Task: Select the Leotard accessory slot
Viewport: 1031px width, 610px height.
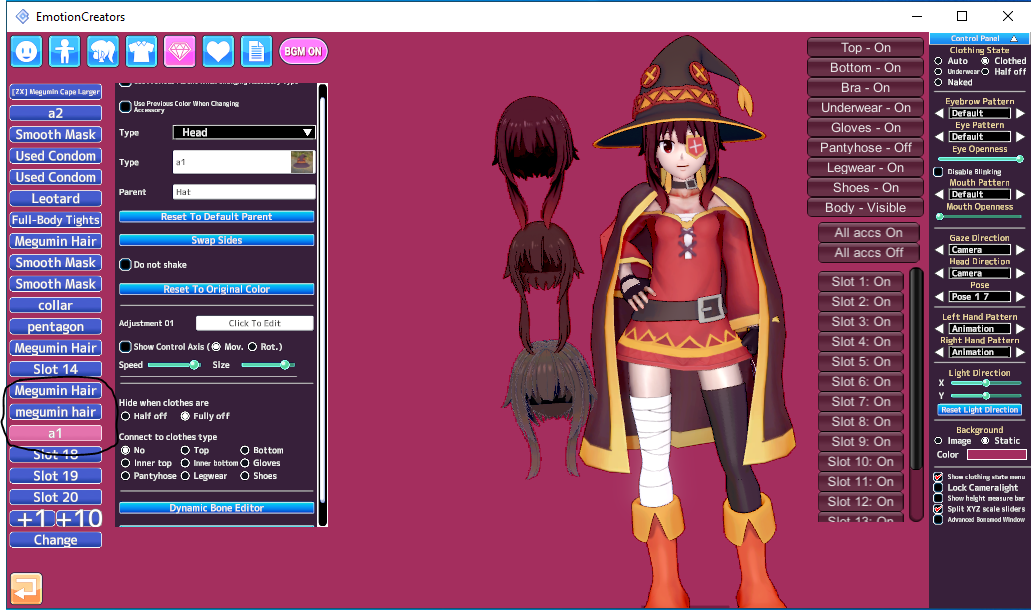Action: click(x=56, y=199)
